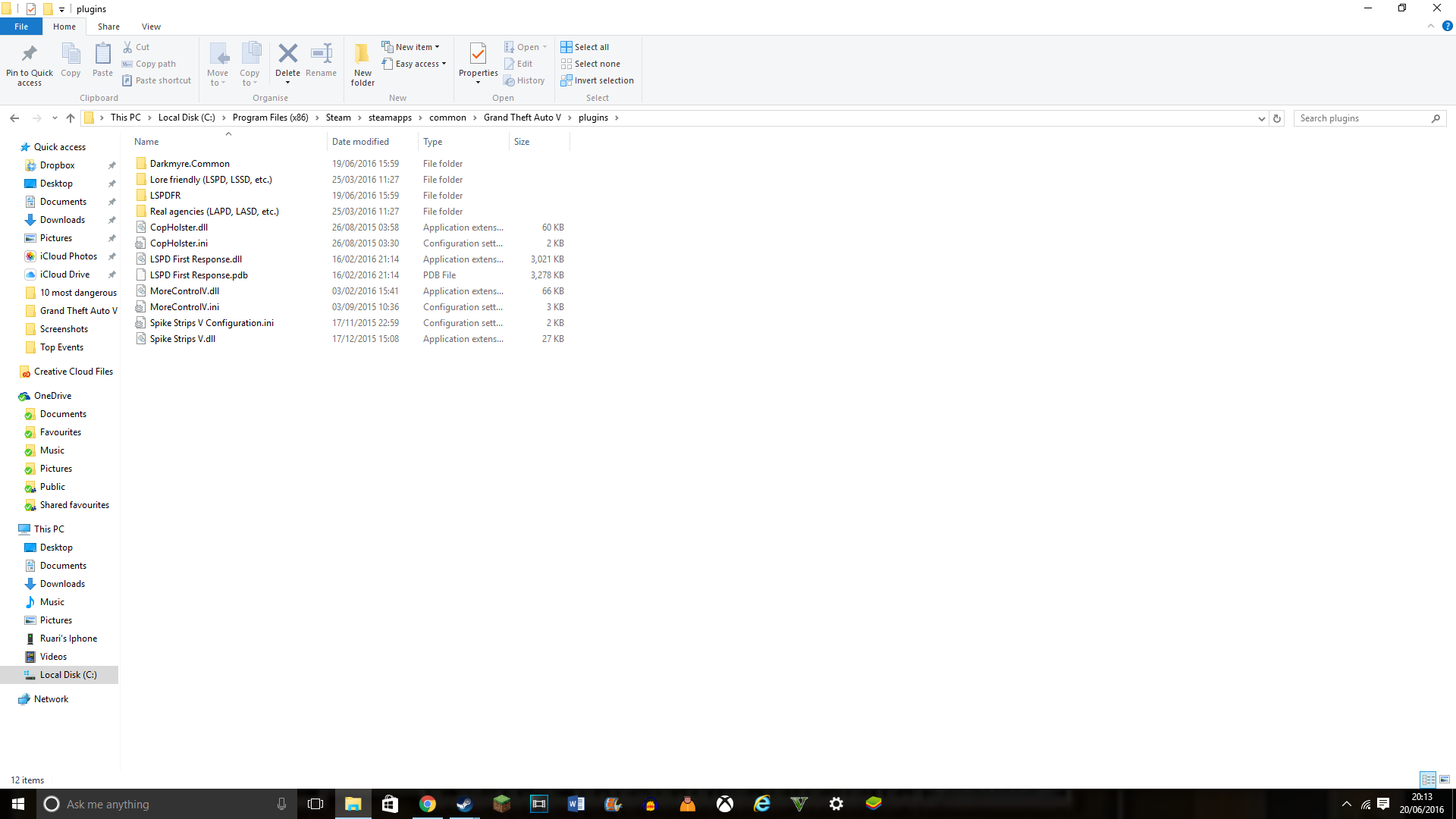This screenshot has width=1456, height=819.
Task: Click the Properties icon in ribbon
Action: point(478,54)
